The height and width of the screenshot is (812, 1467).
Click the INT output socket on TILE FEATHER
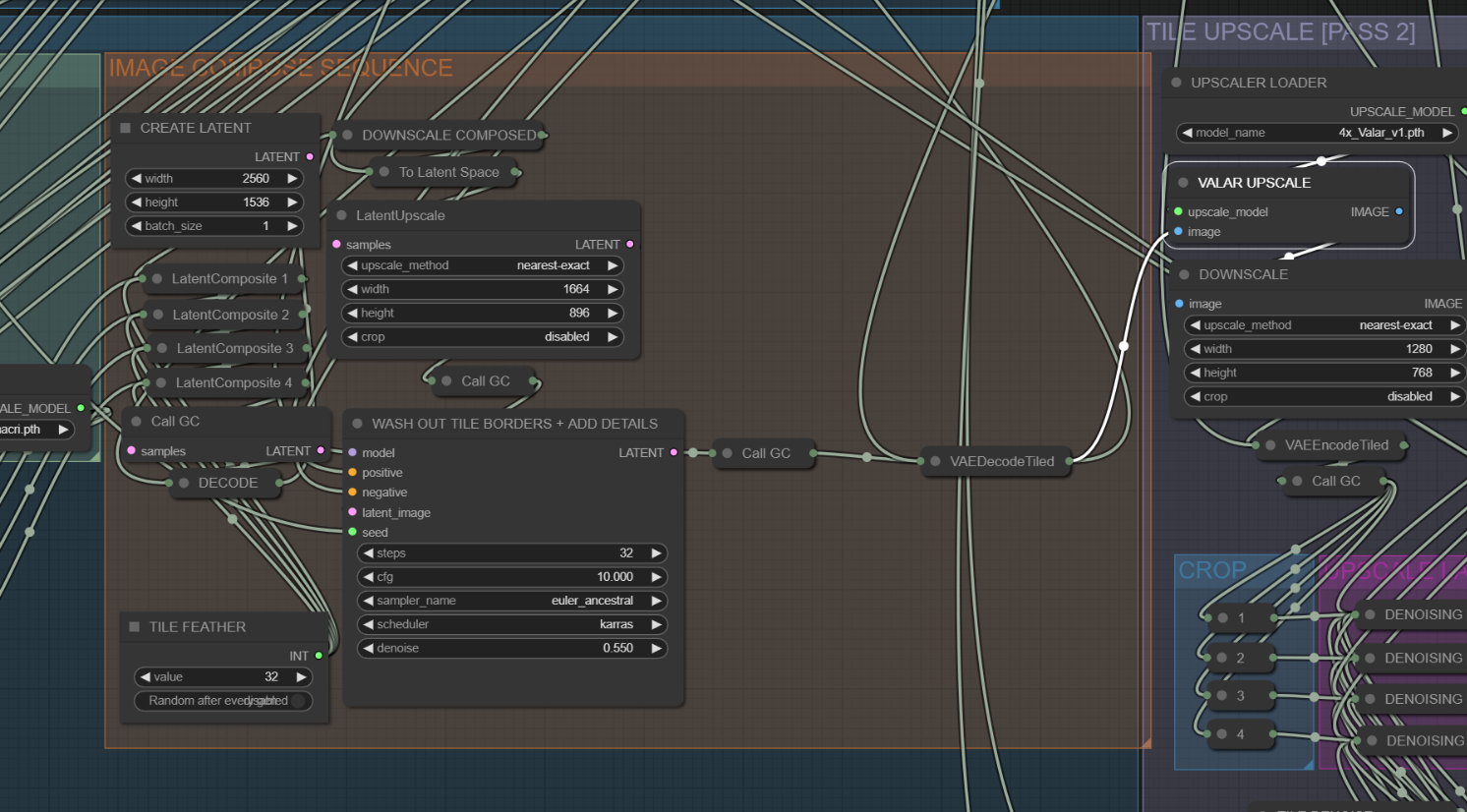319,656
